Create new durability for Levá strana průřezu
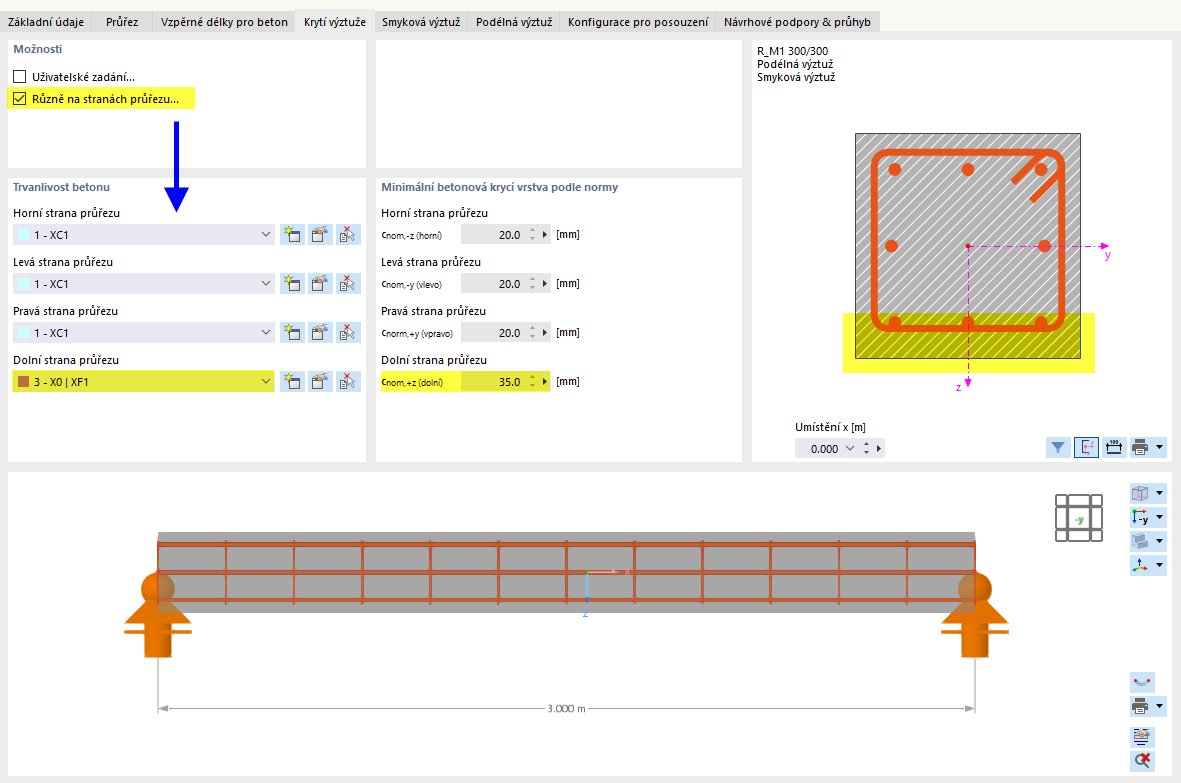Viewport: 1181px width, 783px height. coord(292,284)
